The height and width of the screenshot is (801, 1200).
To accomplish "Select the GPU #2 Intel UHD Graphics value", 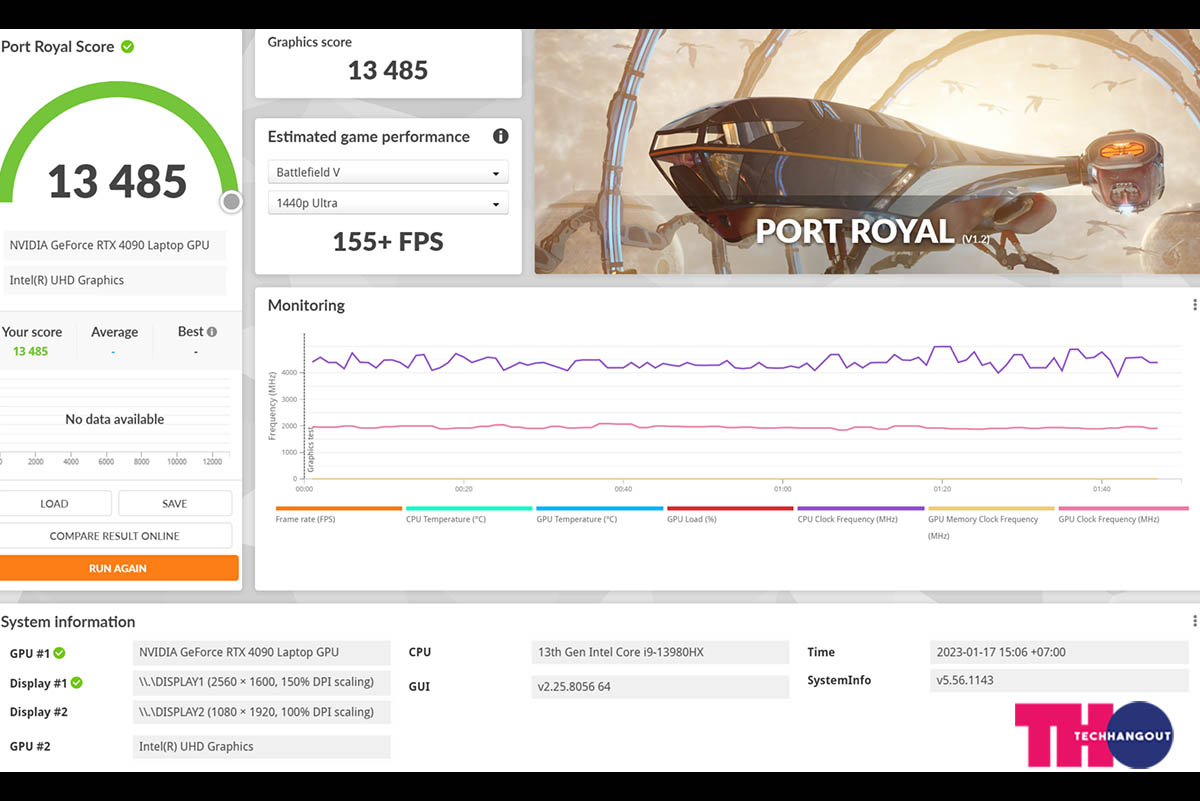I will [261, 746].
